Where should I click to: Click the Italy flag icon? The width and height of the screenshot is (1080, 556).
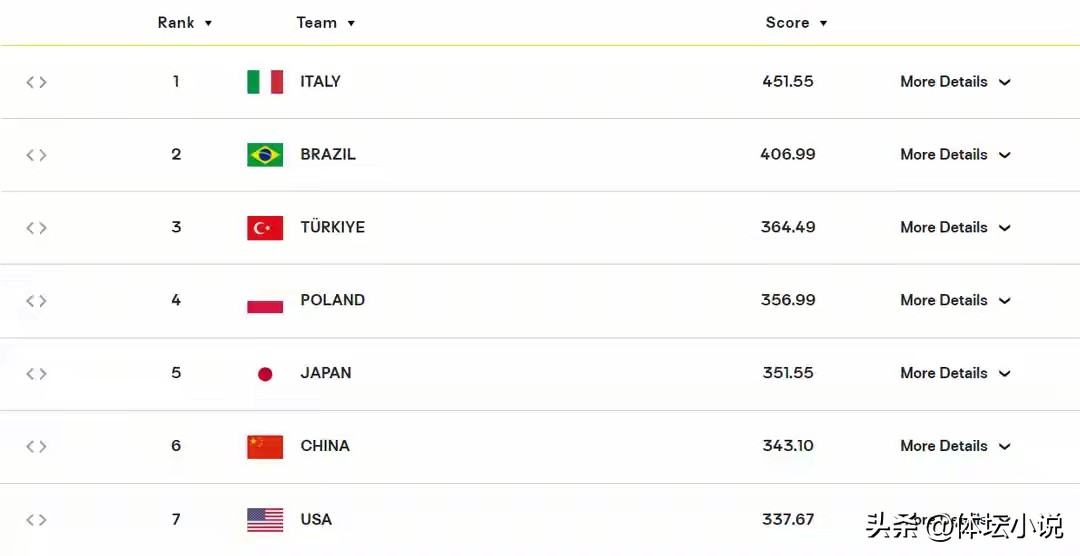[x=265, y=82]
